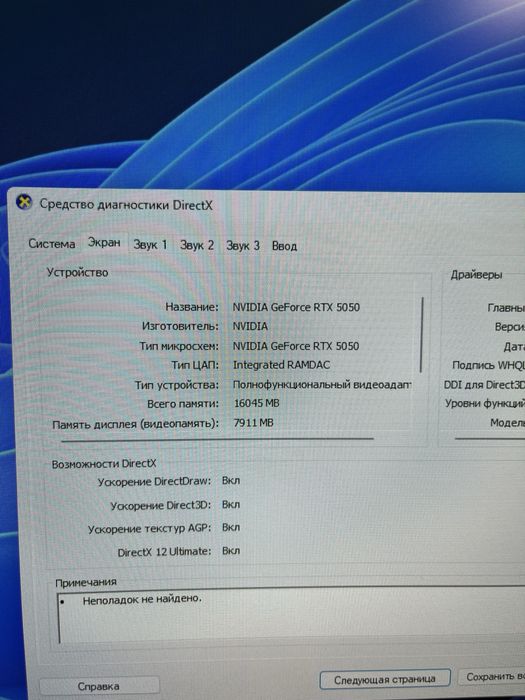Screen dimensions: 525x700
Task: Click the Тип устройства: label
Action: [x=177, y=385]
